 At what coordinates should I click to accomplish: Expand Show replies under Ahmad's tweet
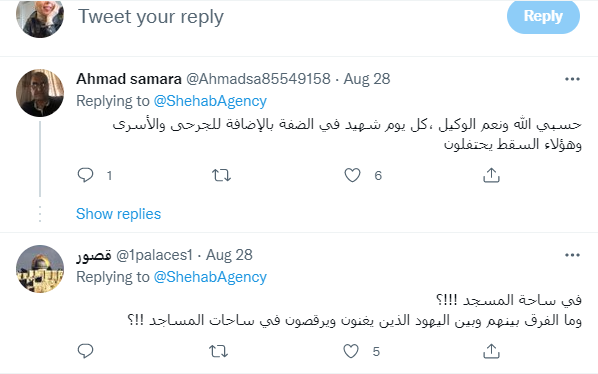coord(119,214)
